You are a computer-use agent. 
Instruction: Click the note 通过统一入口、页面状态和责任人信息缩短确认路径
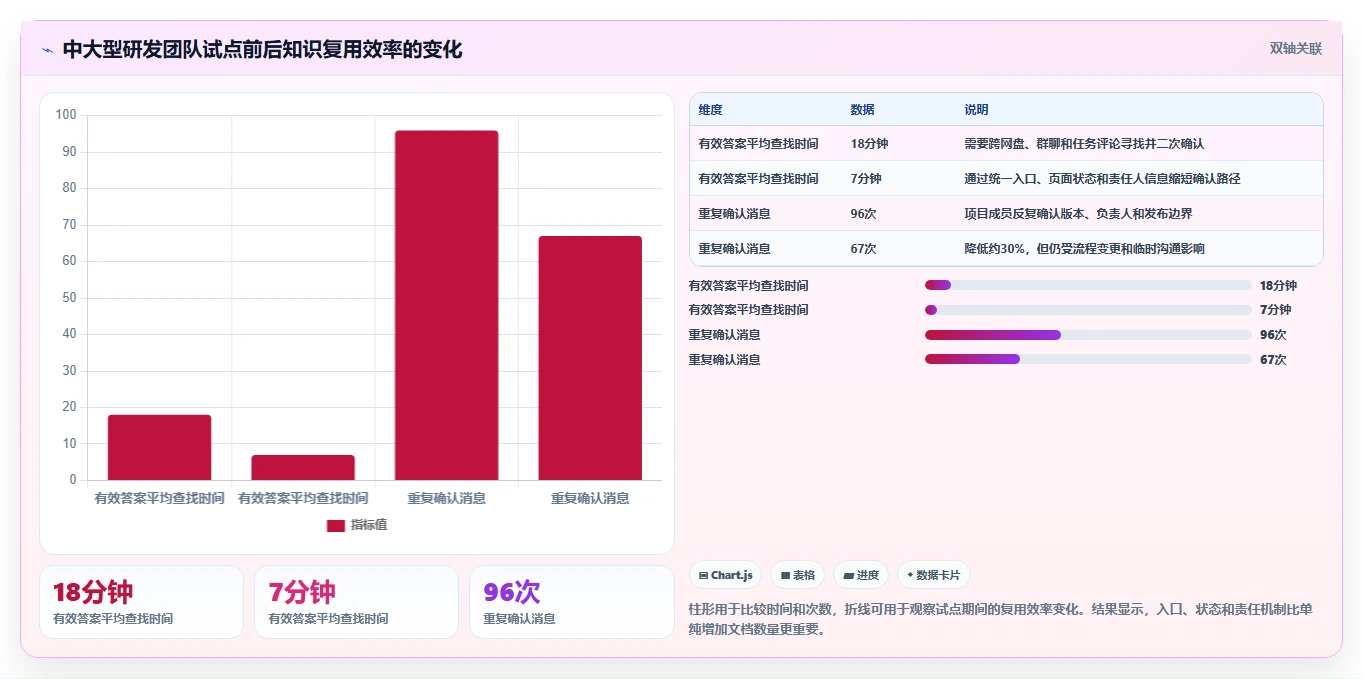tap(1104, 179)
